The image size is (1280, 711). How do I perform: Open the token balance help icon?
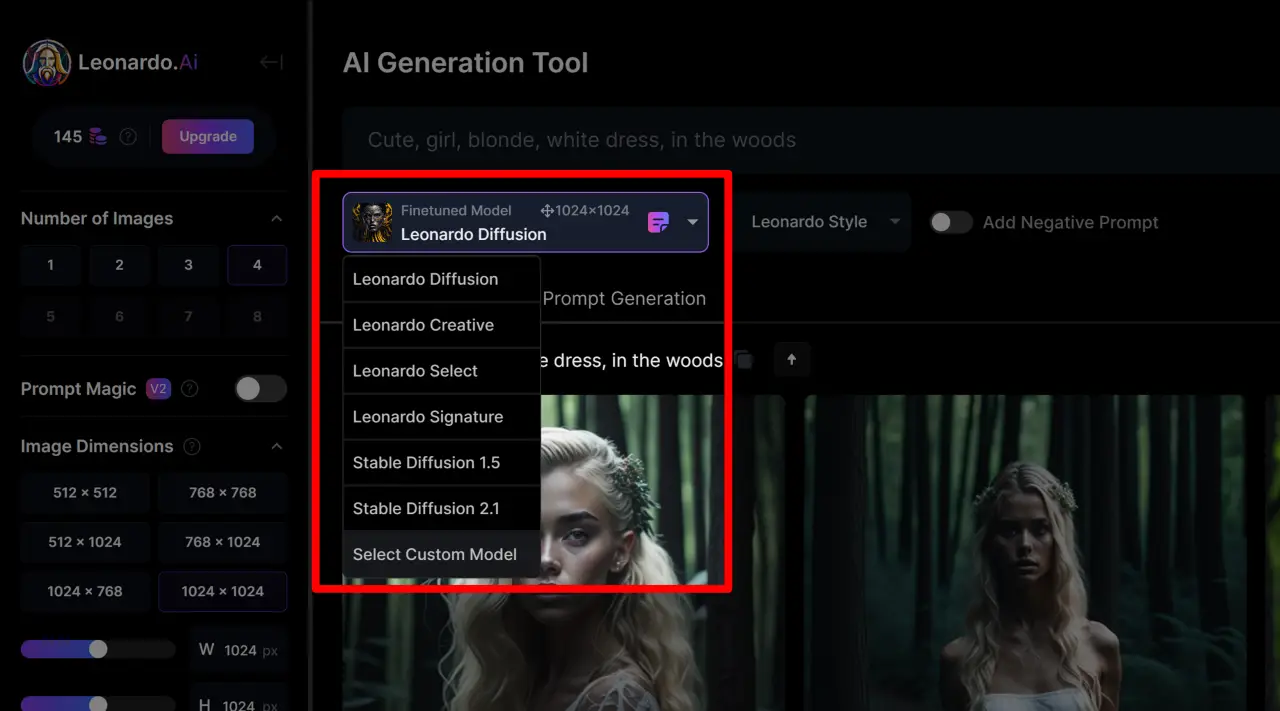coord(128,137)
